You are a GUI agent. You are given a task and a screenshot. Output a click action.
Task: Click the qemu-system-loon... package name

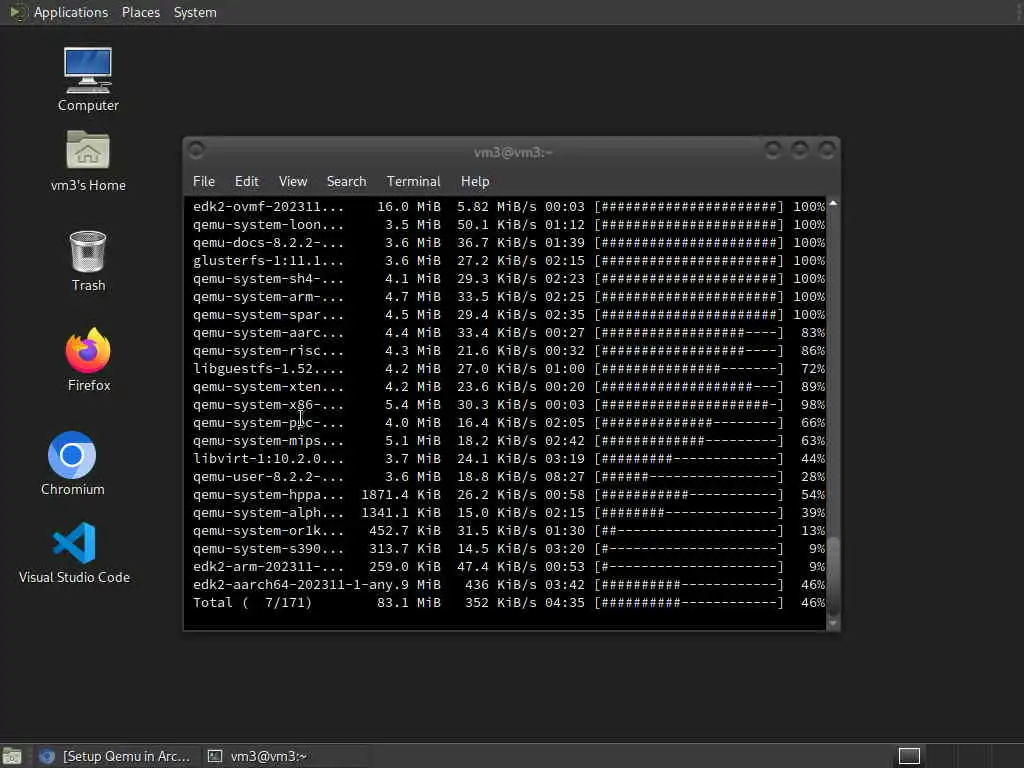click(x=268, y=225)
